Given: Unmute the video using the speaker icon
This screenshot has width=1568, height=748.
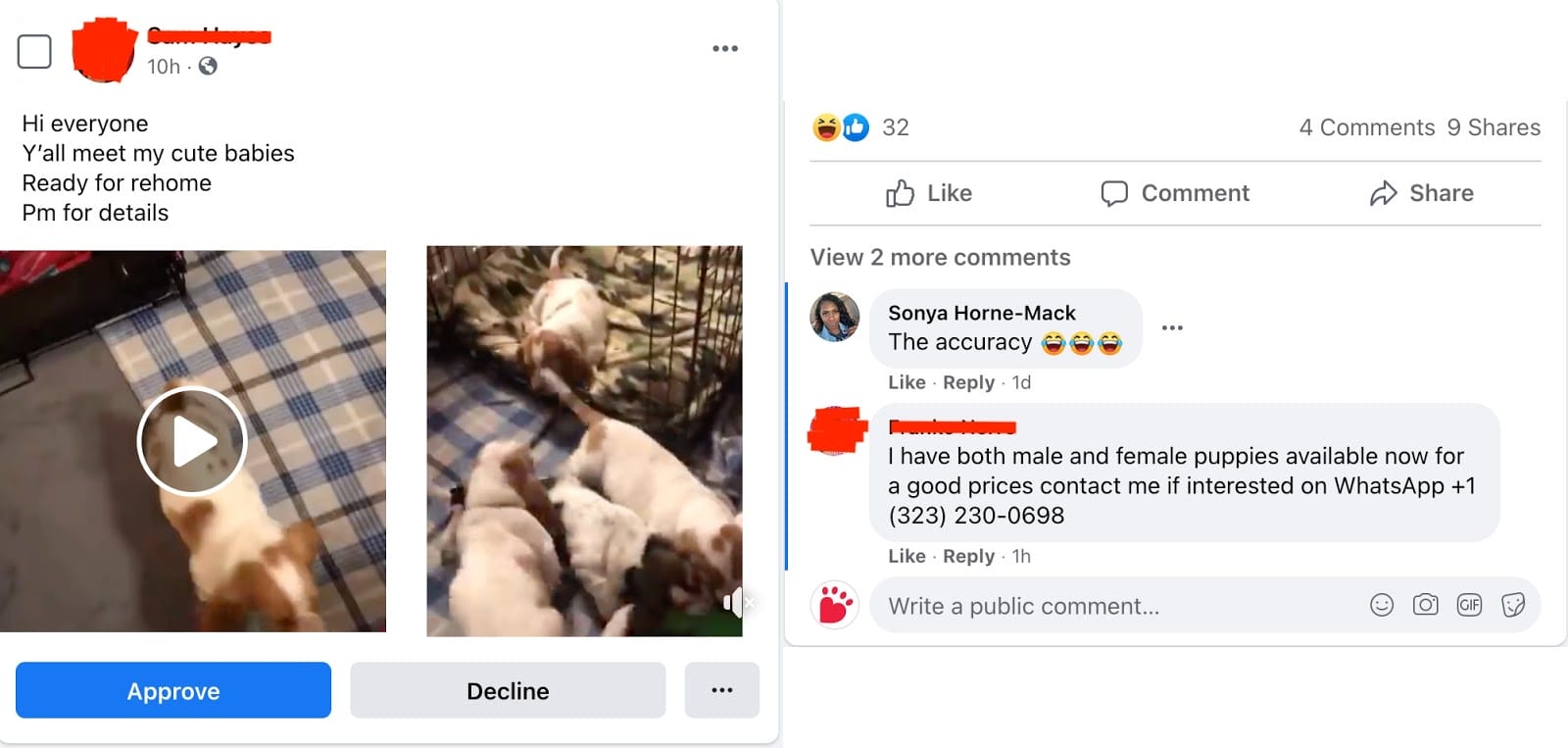Looking at the screenshot, I should click(732, 603).
